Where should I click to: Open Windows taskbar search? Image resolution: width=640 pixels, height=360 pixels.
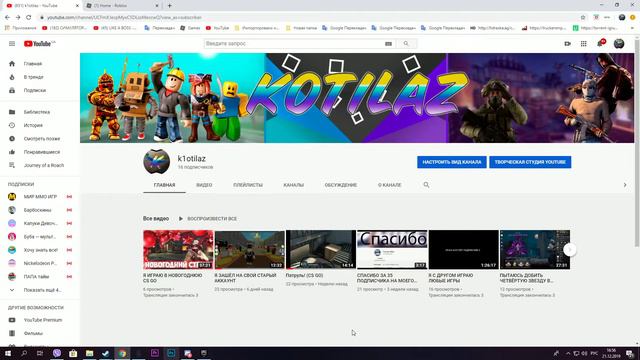[x=24, y=353]
